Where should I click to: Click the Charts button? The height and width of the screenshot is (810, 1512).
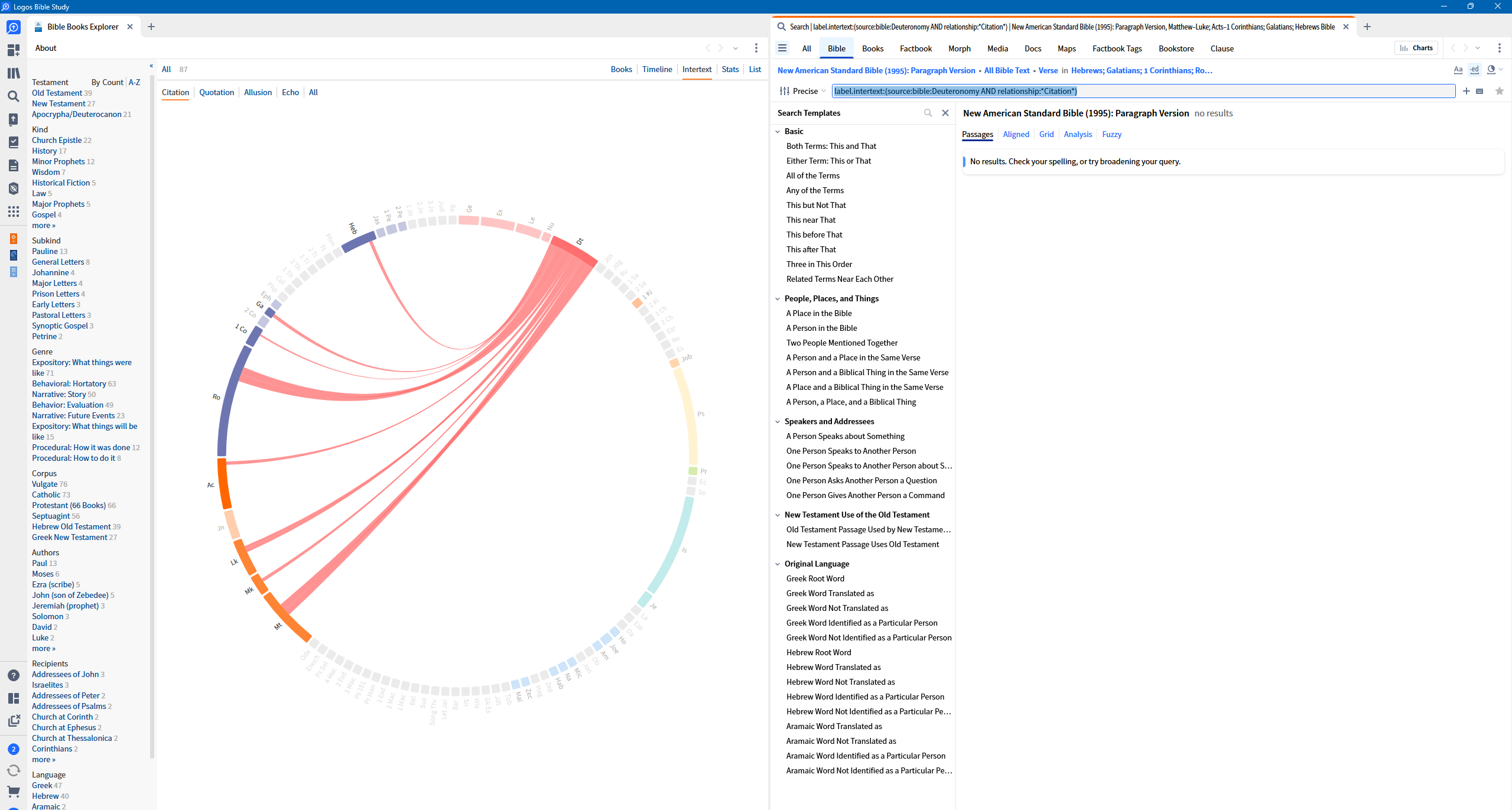pyautogui.click(x=1416, y=48)
